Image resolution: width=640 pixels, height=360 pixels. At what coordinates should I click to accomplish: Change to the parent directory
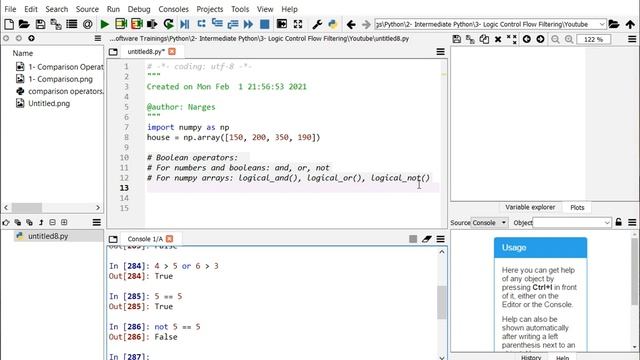coord(630,24)
